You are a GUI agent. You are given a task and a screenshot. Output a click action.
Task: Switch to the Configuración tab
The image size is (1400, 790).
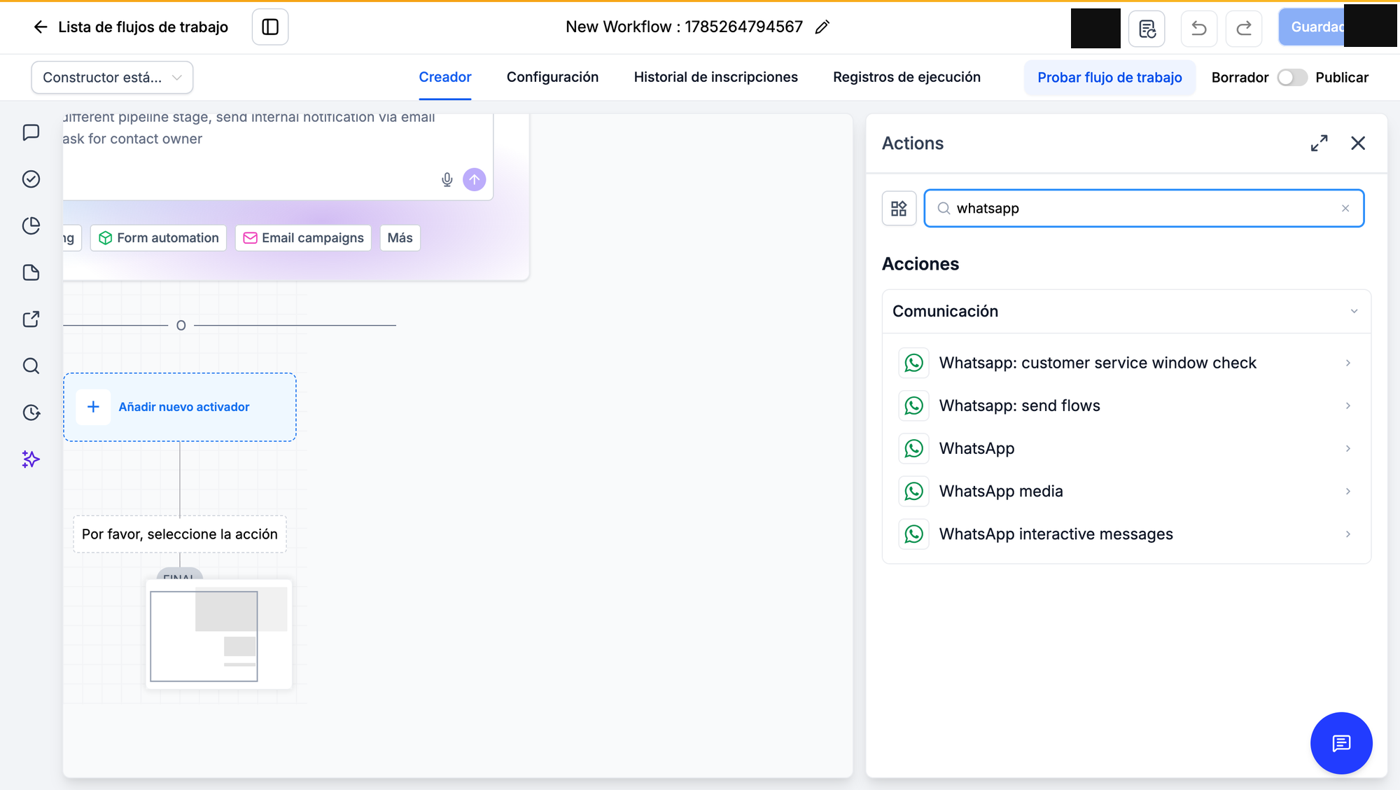[x=552, y=77]
